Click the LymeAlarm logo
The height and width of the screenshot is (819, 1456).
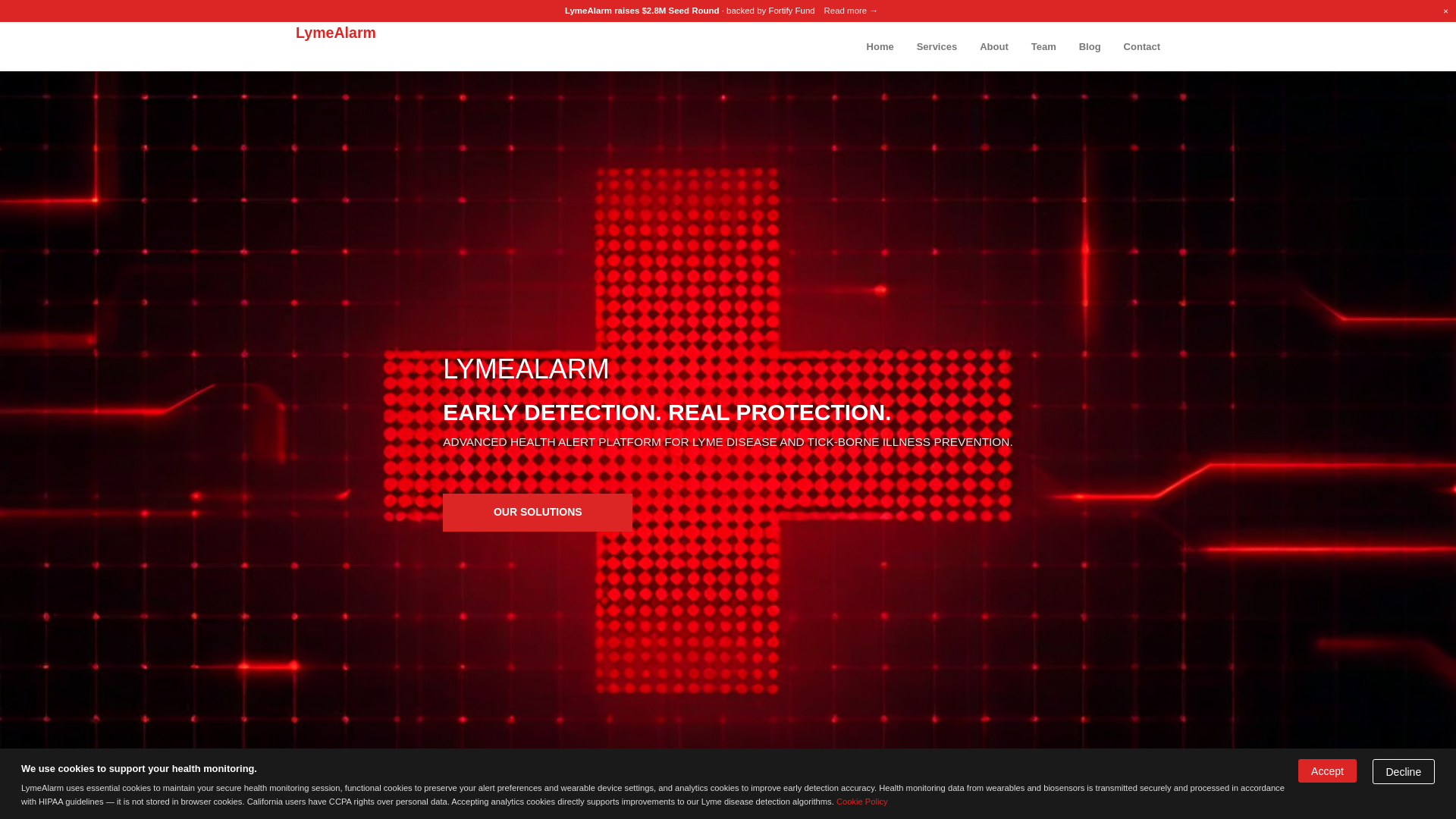[x=335, y=33]
